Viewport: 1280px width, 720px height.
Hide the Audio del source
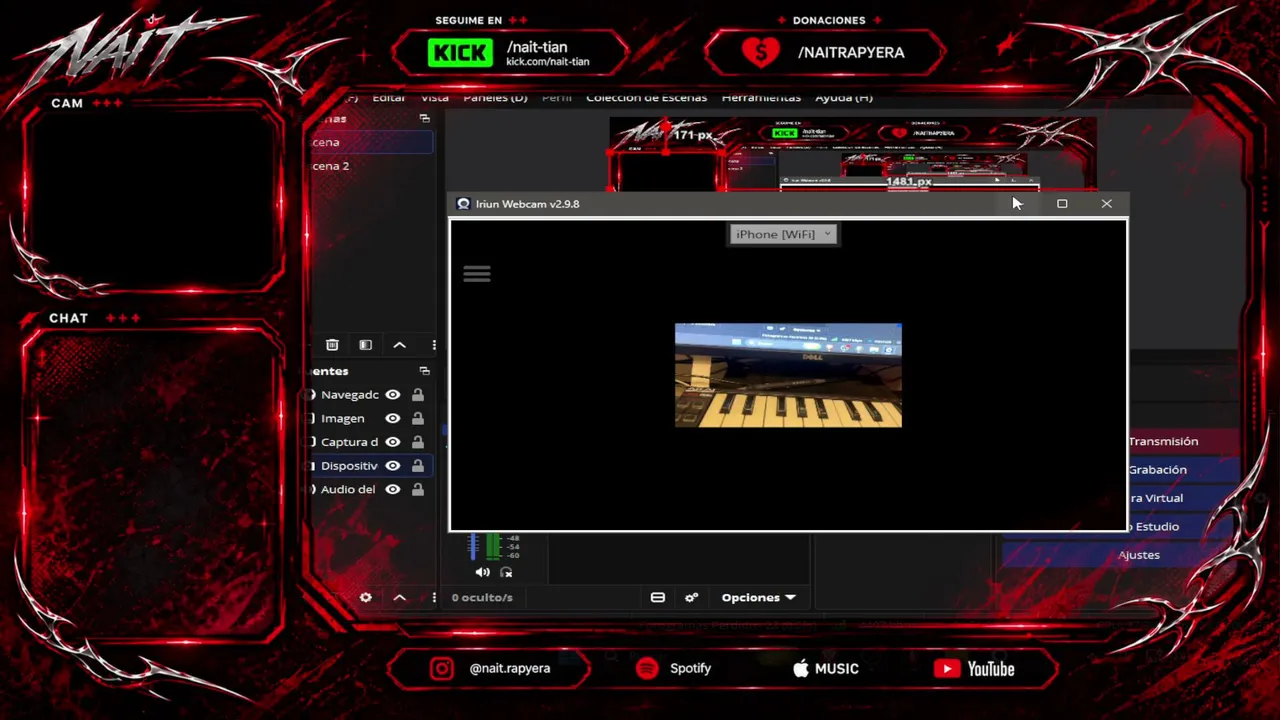point(393,489)
